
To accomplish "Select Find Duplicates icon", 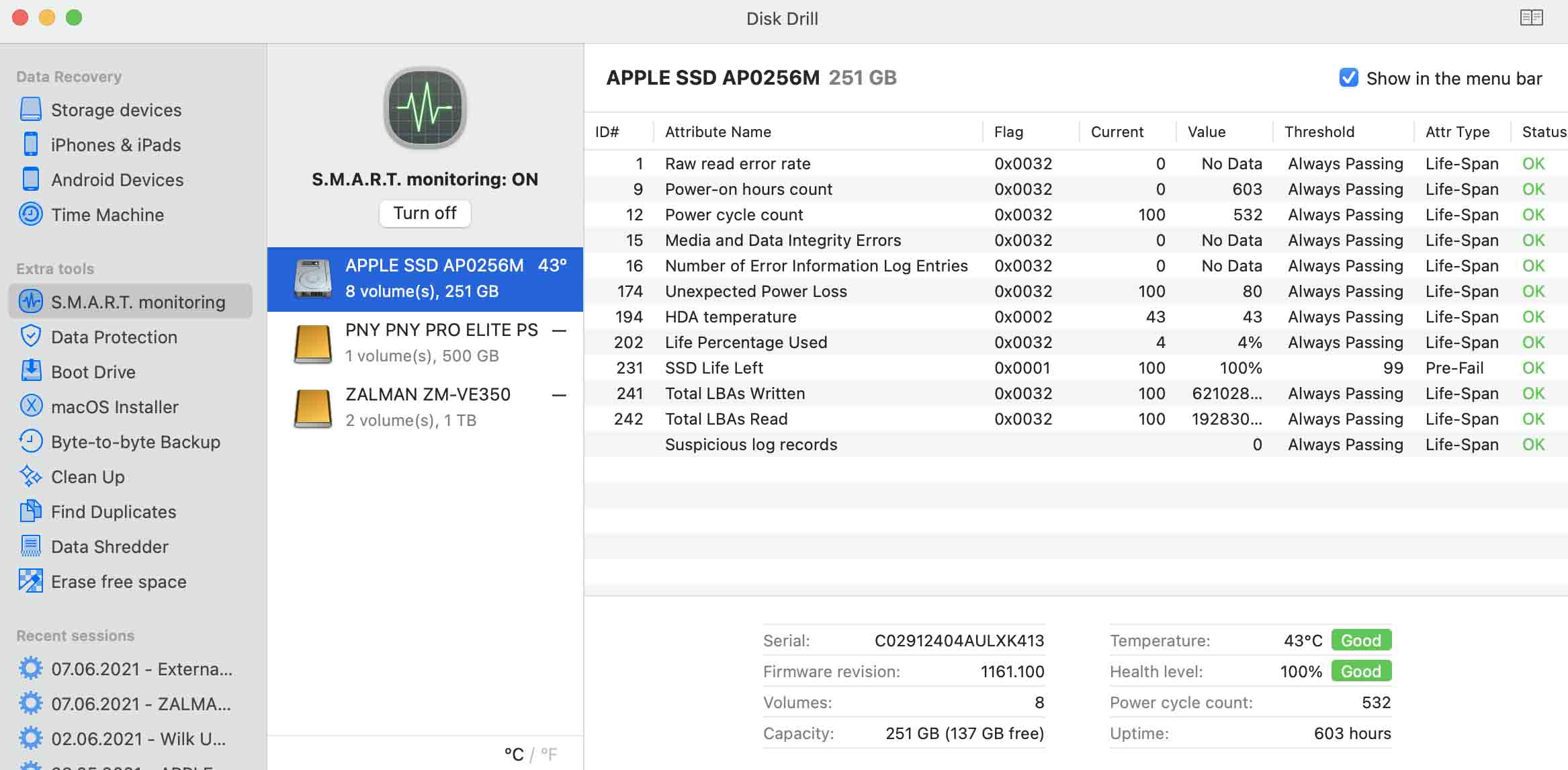I will [x=30, y=511].
